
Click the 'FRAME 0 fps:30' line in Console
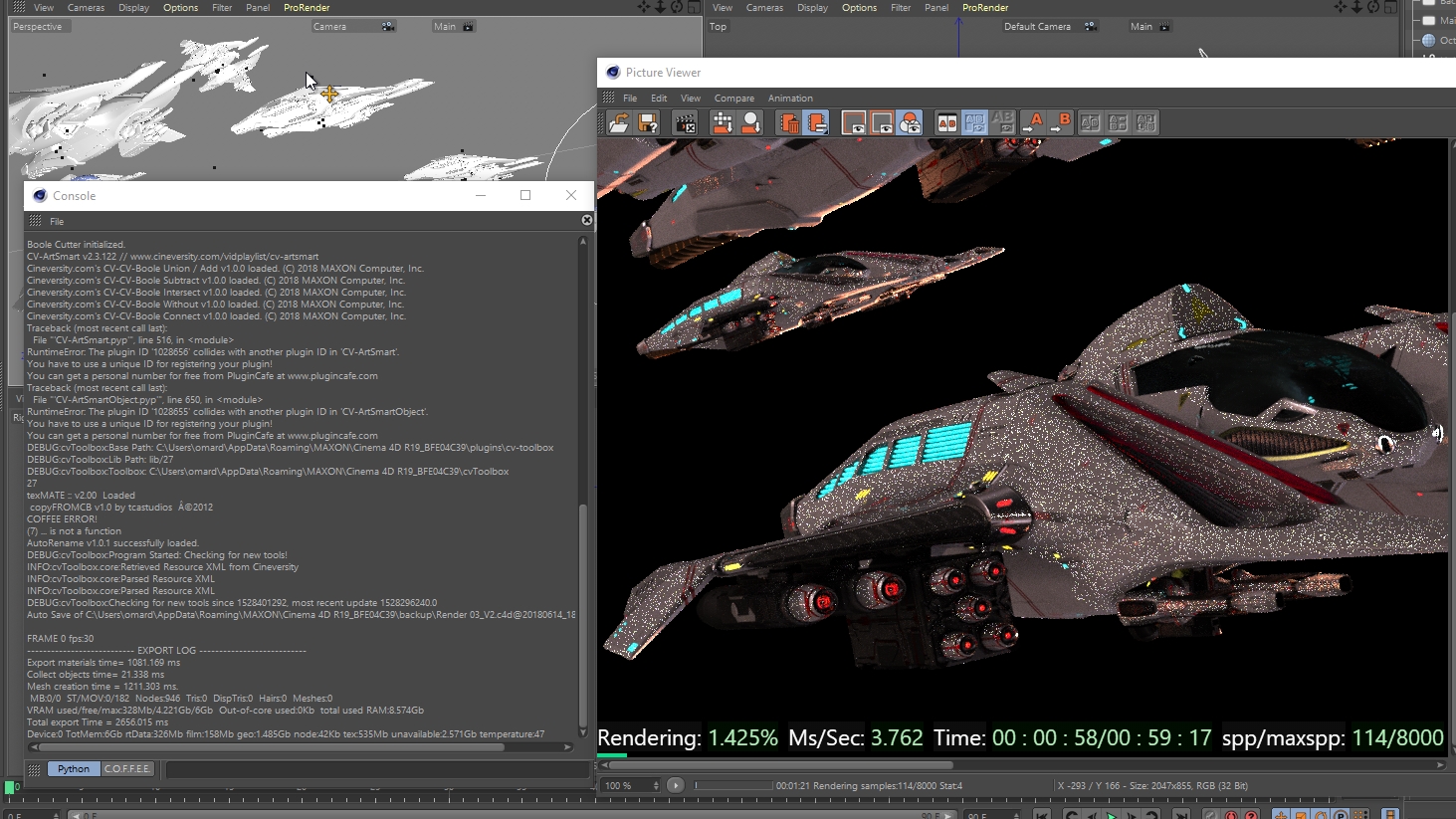(61, 639)
